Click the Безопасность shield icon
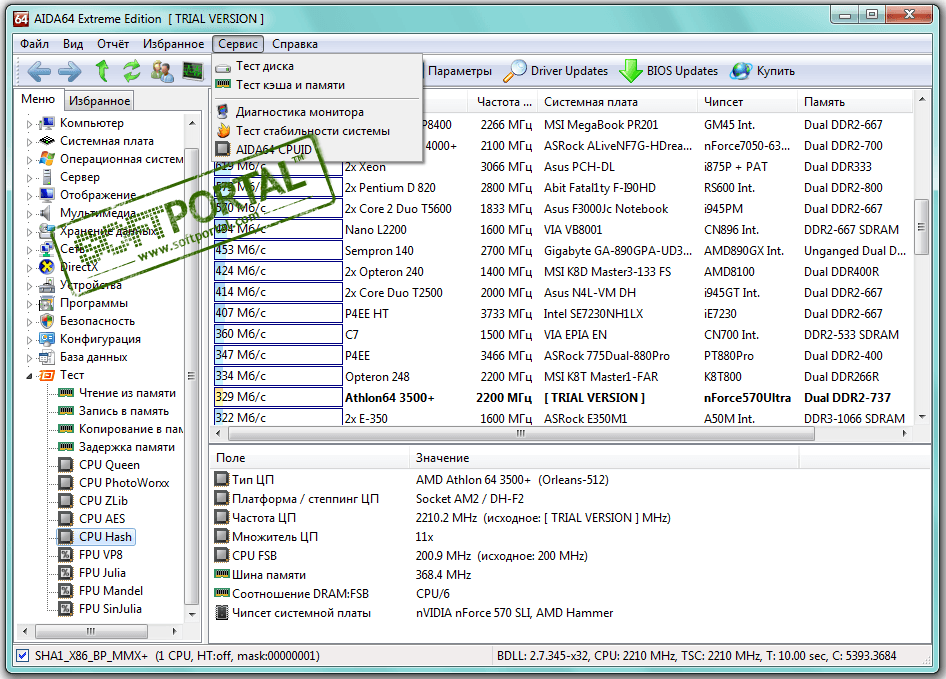The height and width of the screenshot is (679, 946). (47, 321)
